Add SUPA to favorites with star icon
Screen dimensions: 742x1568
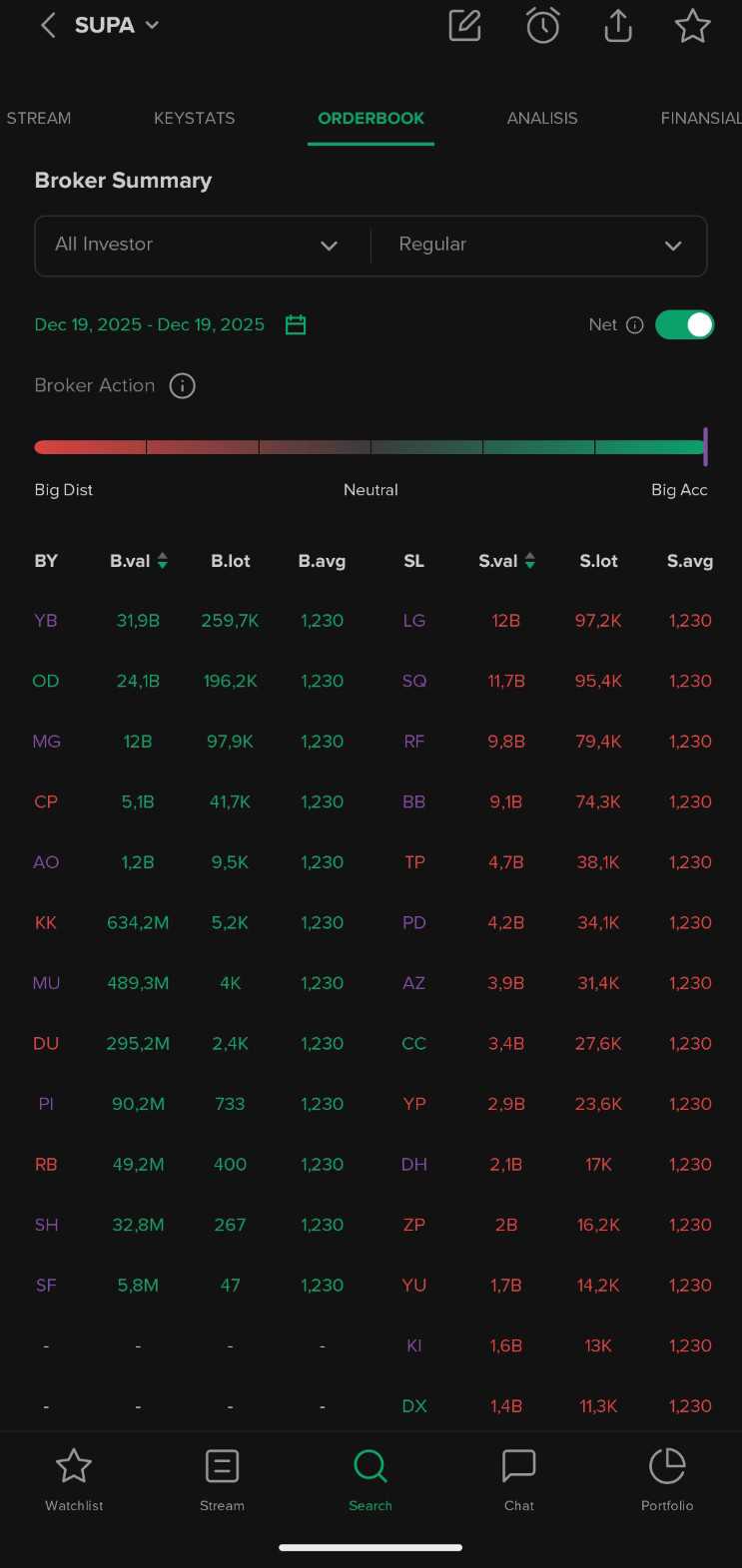coord(692,26)
